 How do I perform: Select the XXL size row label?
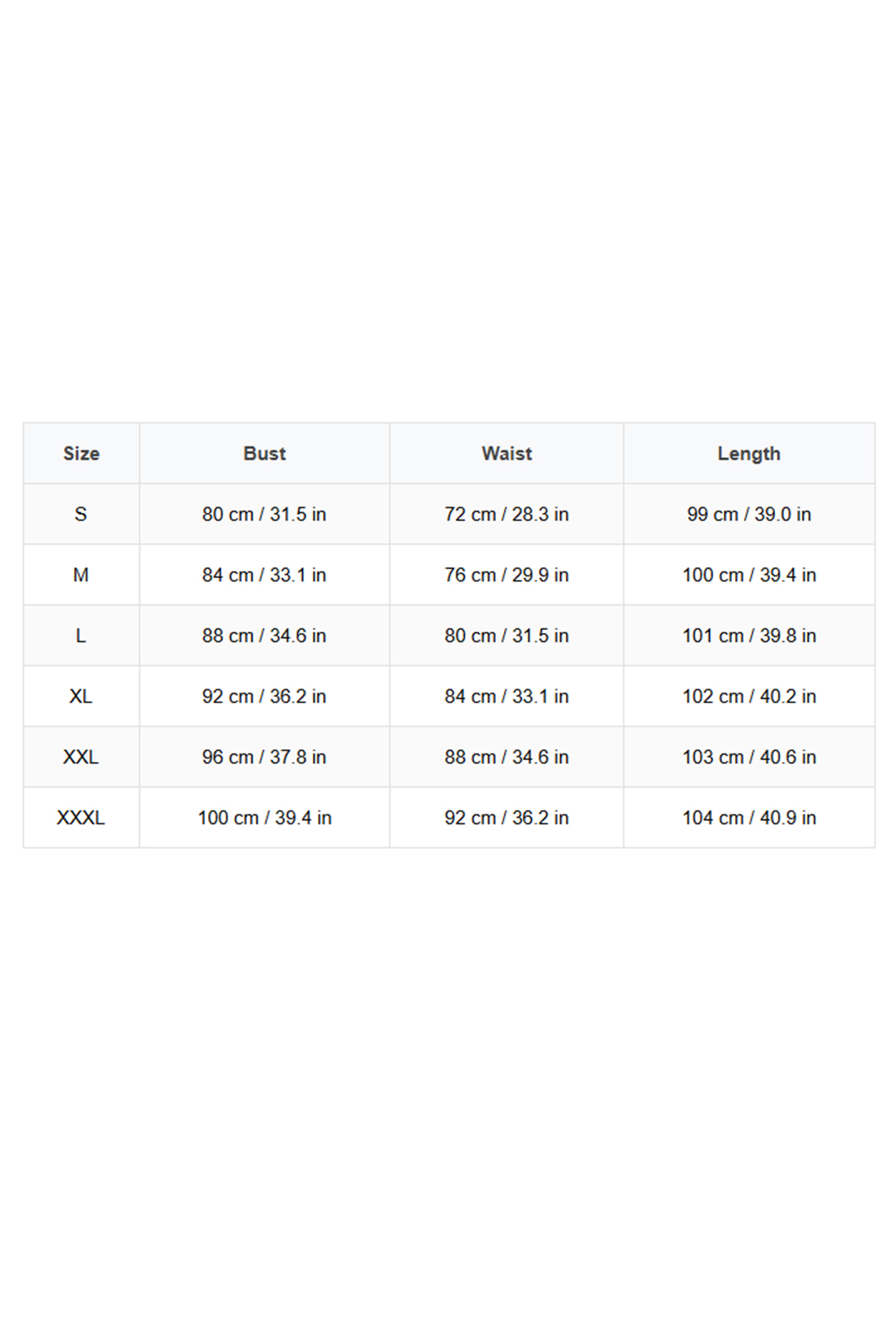coord(81,758)
